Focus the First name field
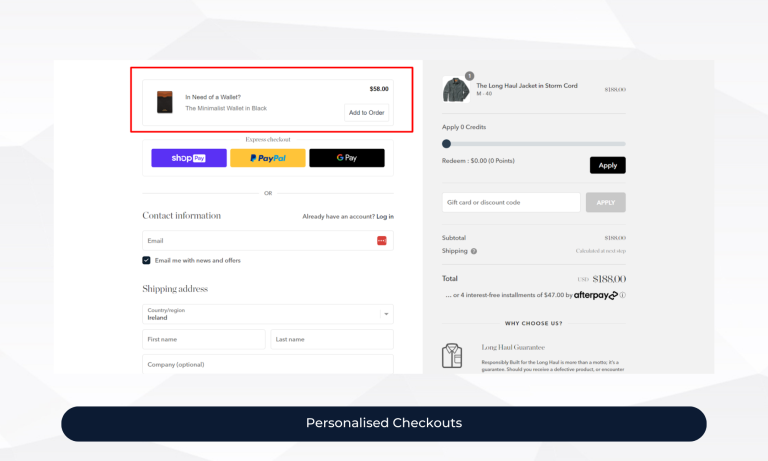The width and height of the screenshot is (768, 461). pyautogui.click(x=203, y=340)
